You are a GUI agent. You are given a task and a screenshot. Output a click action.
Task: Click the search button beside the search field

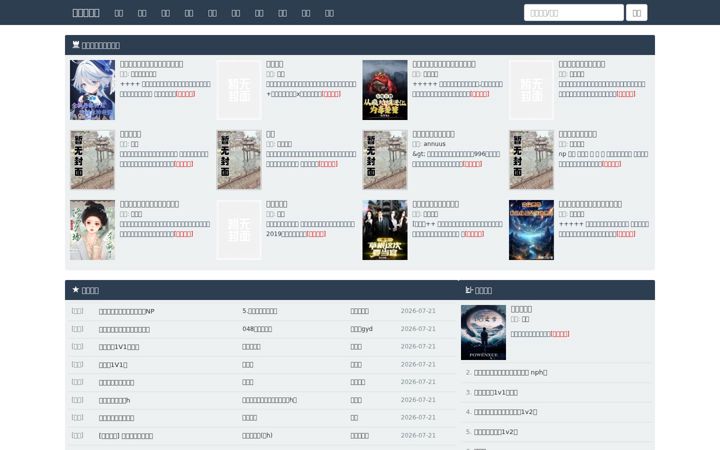[x=636, y=13]
